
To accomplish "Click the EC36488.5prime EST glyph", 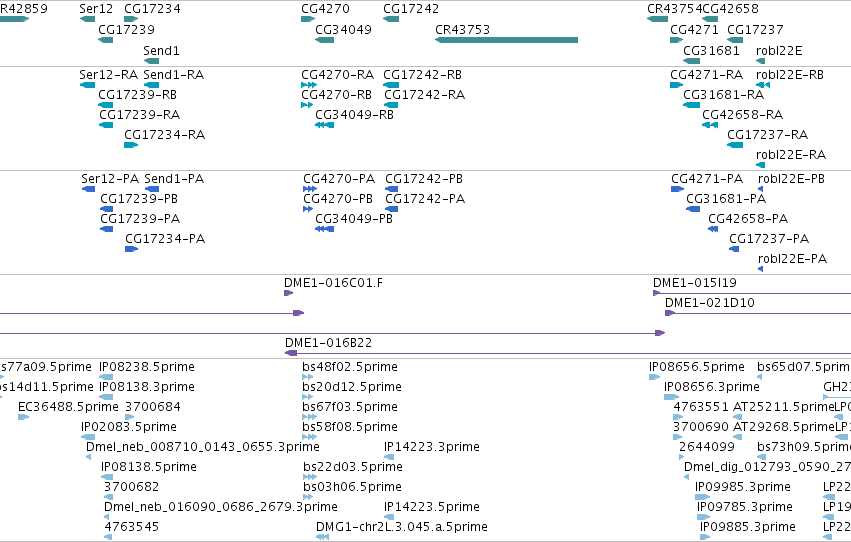I will pyautogui.click(x=23, y=417).
